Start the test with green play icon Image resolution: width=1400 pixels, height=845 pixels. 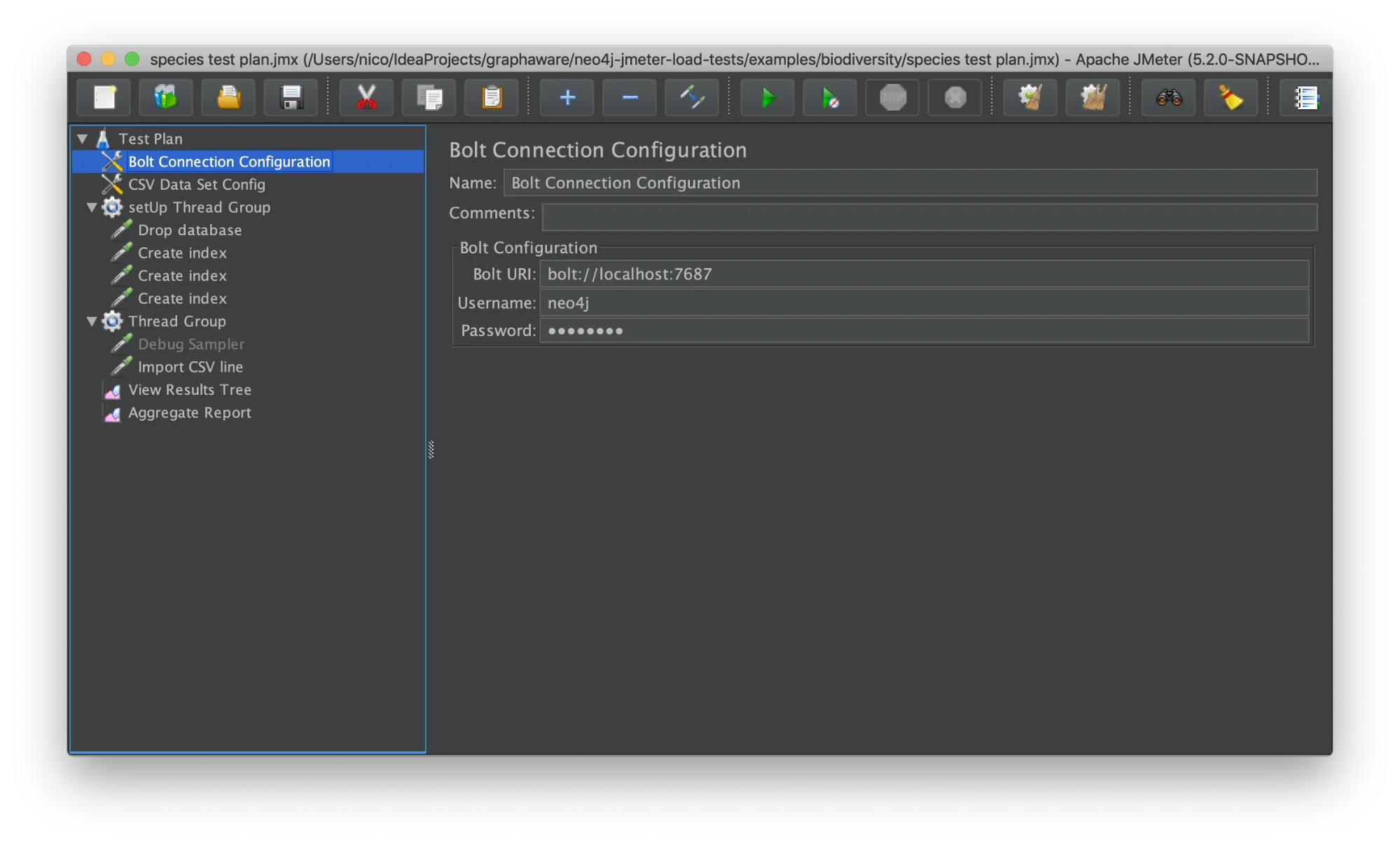point(768,97)
